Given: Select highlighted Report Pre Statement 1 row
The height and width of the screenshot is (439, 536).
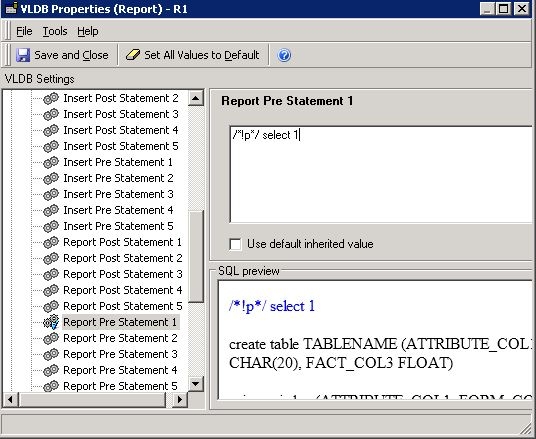Looking at the screenshot, I should click(x=120, y=322).
